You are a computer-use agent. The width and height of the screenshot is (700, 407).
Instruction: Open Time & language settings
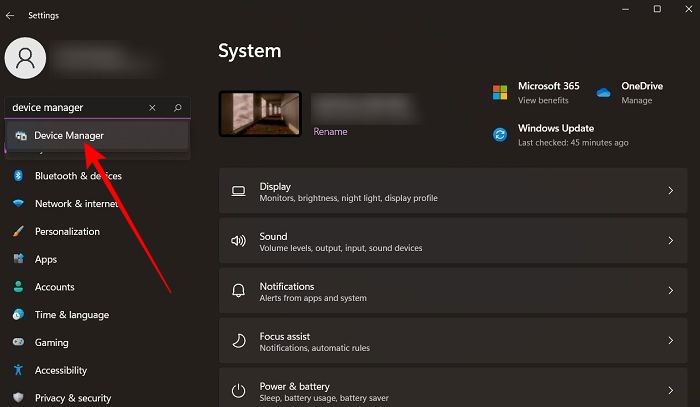tap(72, 314)
